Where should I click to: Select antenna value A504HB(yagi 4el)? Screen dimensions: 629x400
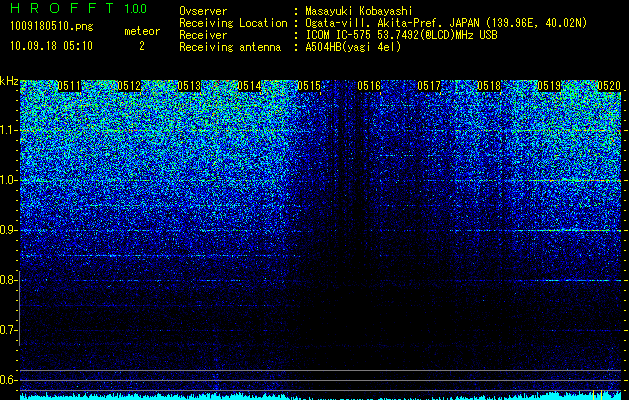pyautogui.click(x=353, y=47)
